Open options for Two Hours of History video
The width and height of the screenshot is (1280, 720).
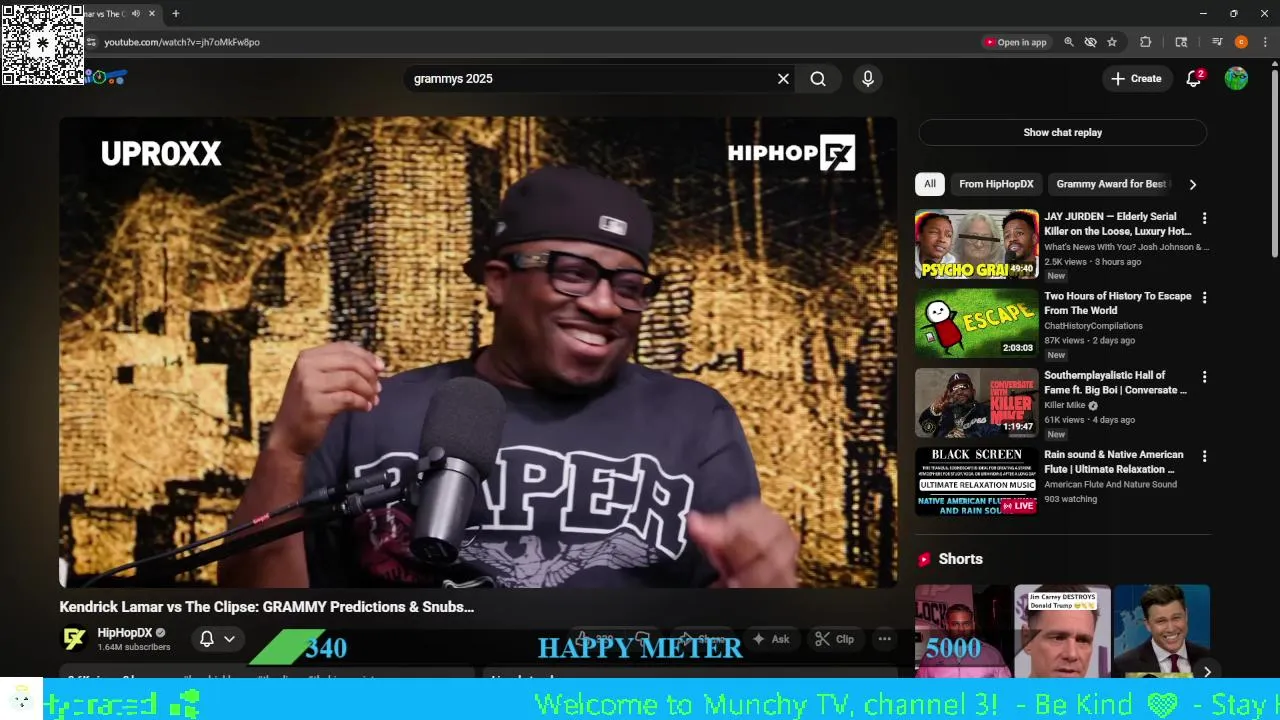pyautogui.click(x=1204, y=298)
